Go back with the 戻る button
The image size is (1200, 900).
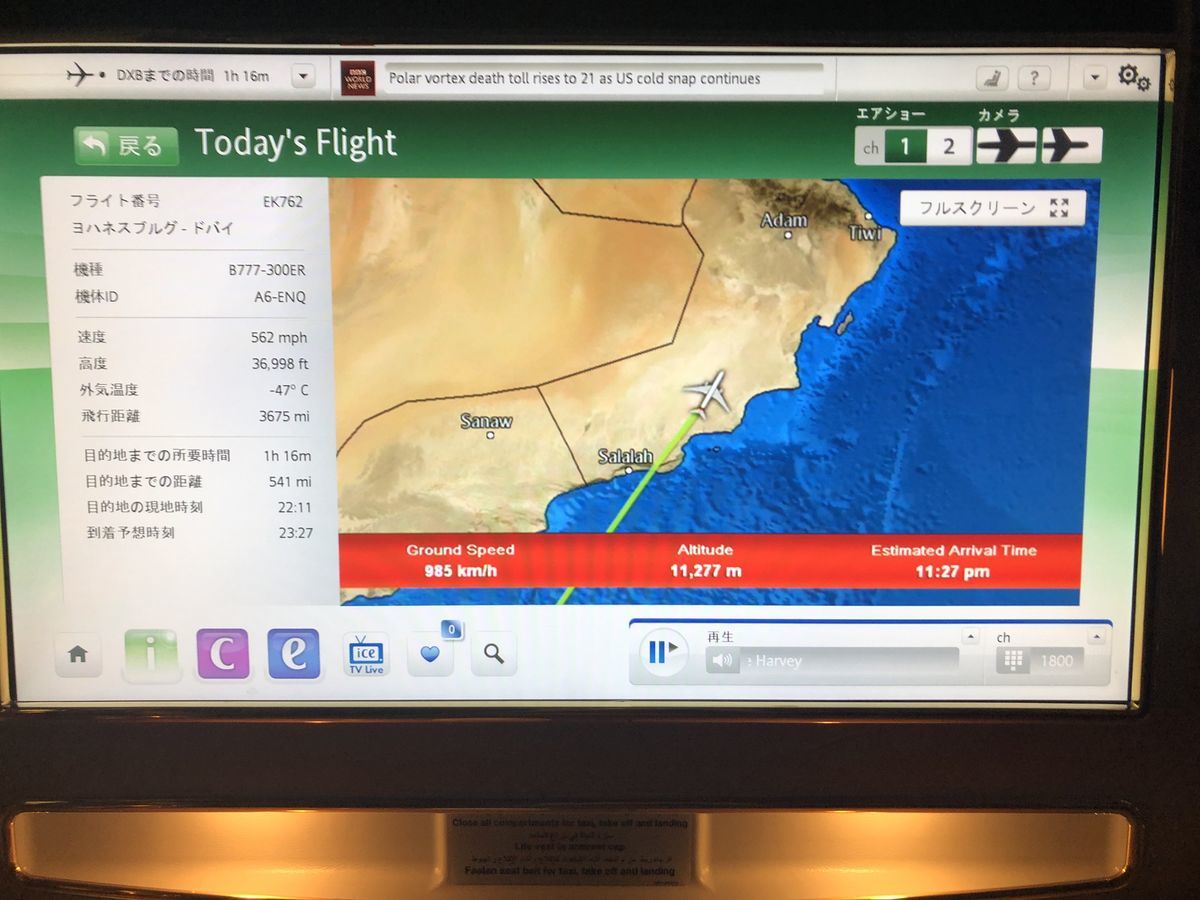(126, 146)
